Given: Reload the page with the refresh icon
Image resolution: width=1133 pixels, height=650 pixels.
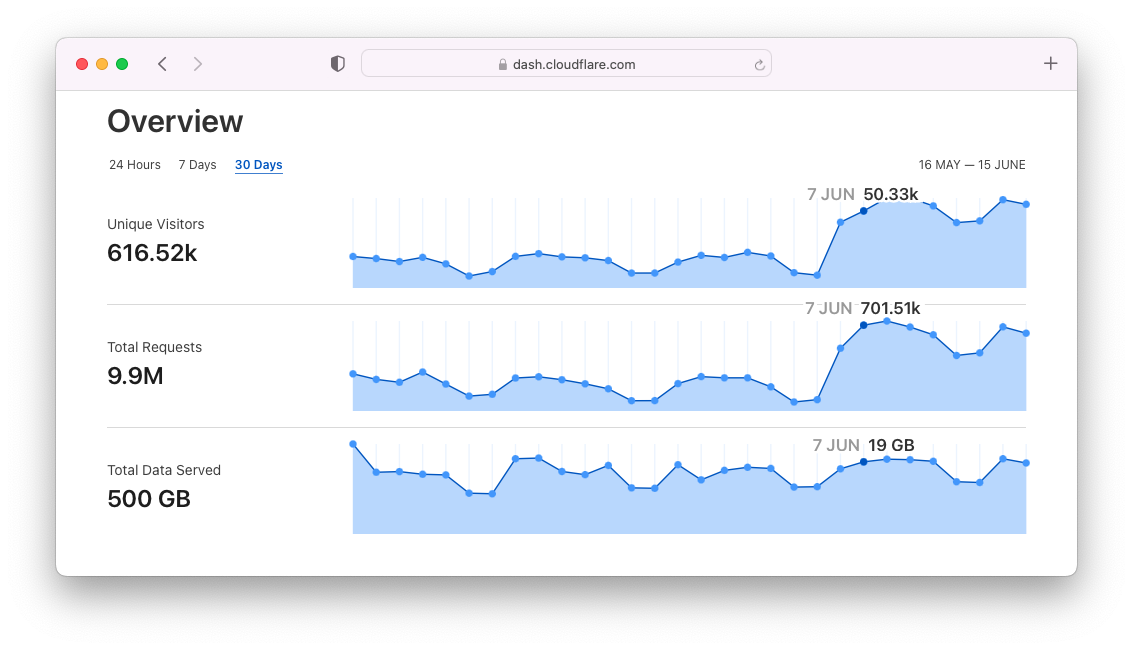Looking at the screenshot, I should 759,65.
